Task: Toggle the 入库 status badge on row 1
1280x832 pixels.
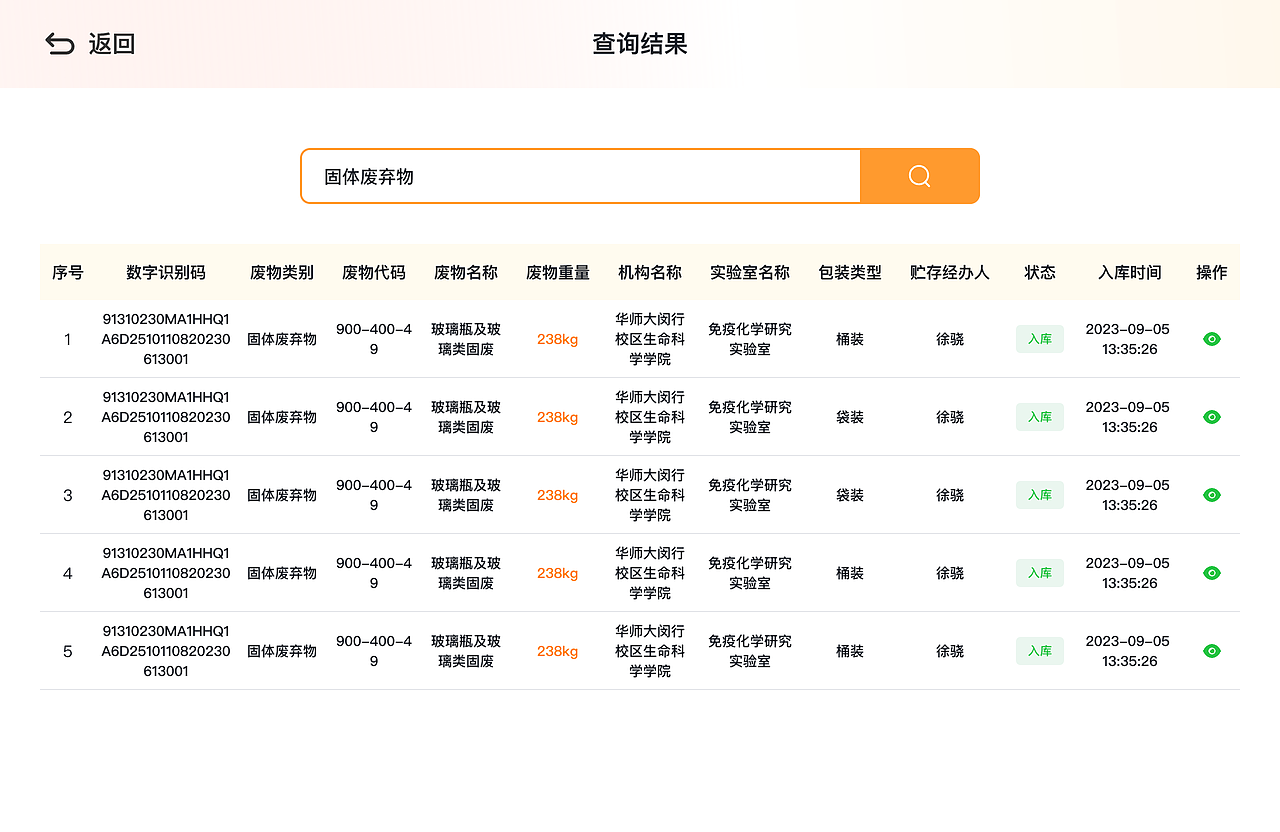Action: point(1039,339)
